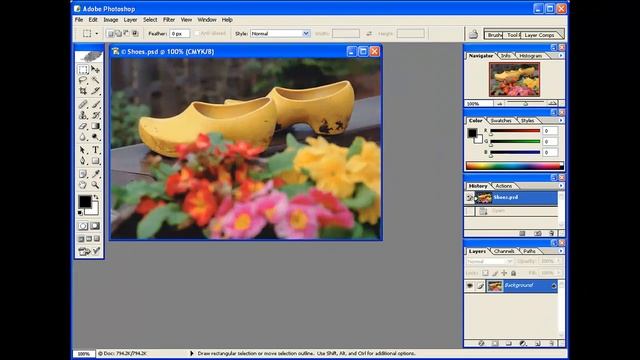Viewport: 640px width, 360px height.
Task: Switch to Quick Mask Mode
Action: click(95, 226)
